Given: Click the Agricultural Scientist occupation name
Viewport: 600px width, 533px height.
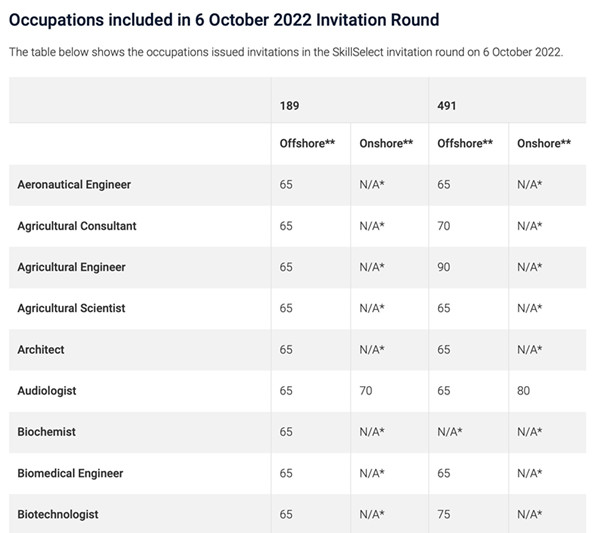Looking at the screenshot, I should [71, 308].
